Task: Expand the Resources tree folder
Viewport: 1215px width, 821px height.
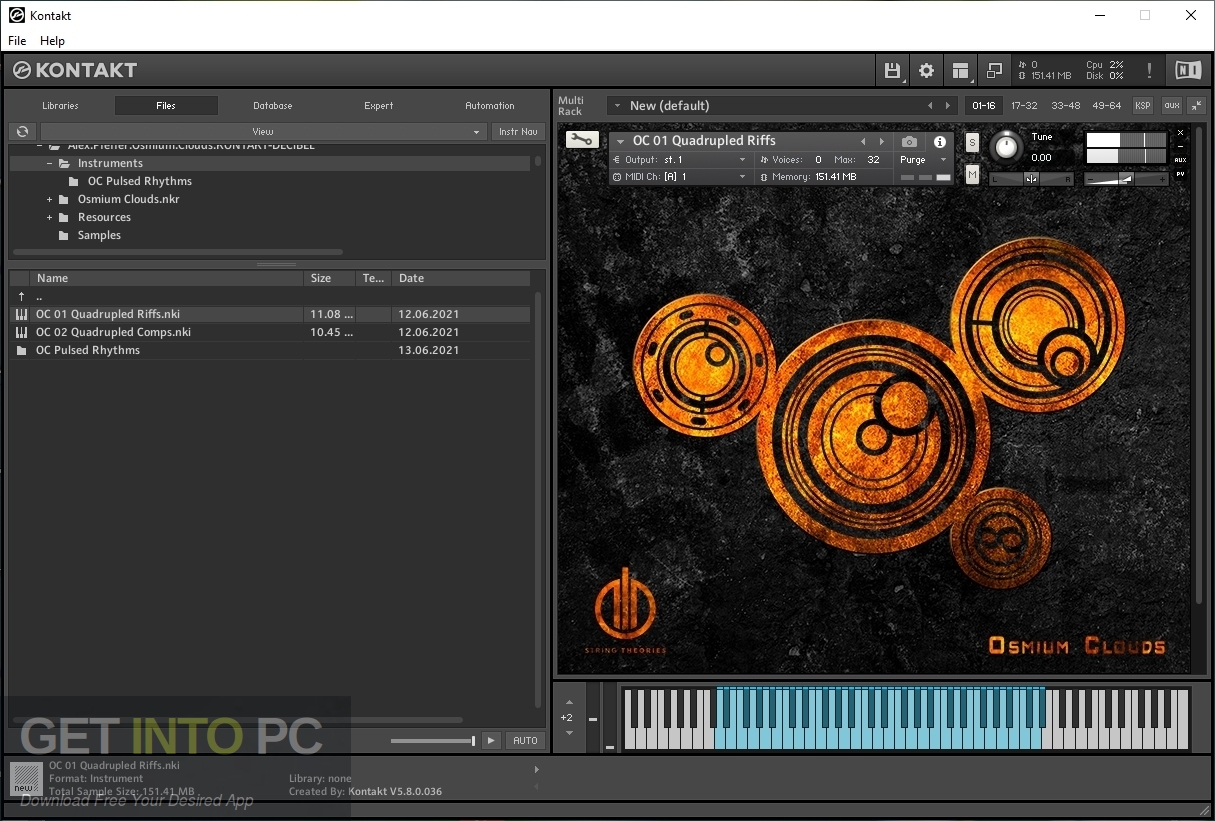Action: coord(49,217)
